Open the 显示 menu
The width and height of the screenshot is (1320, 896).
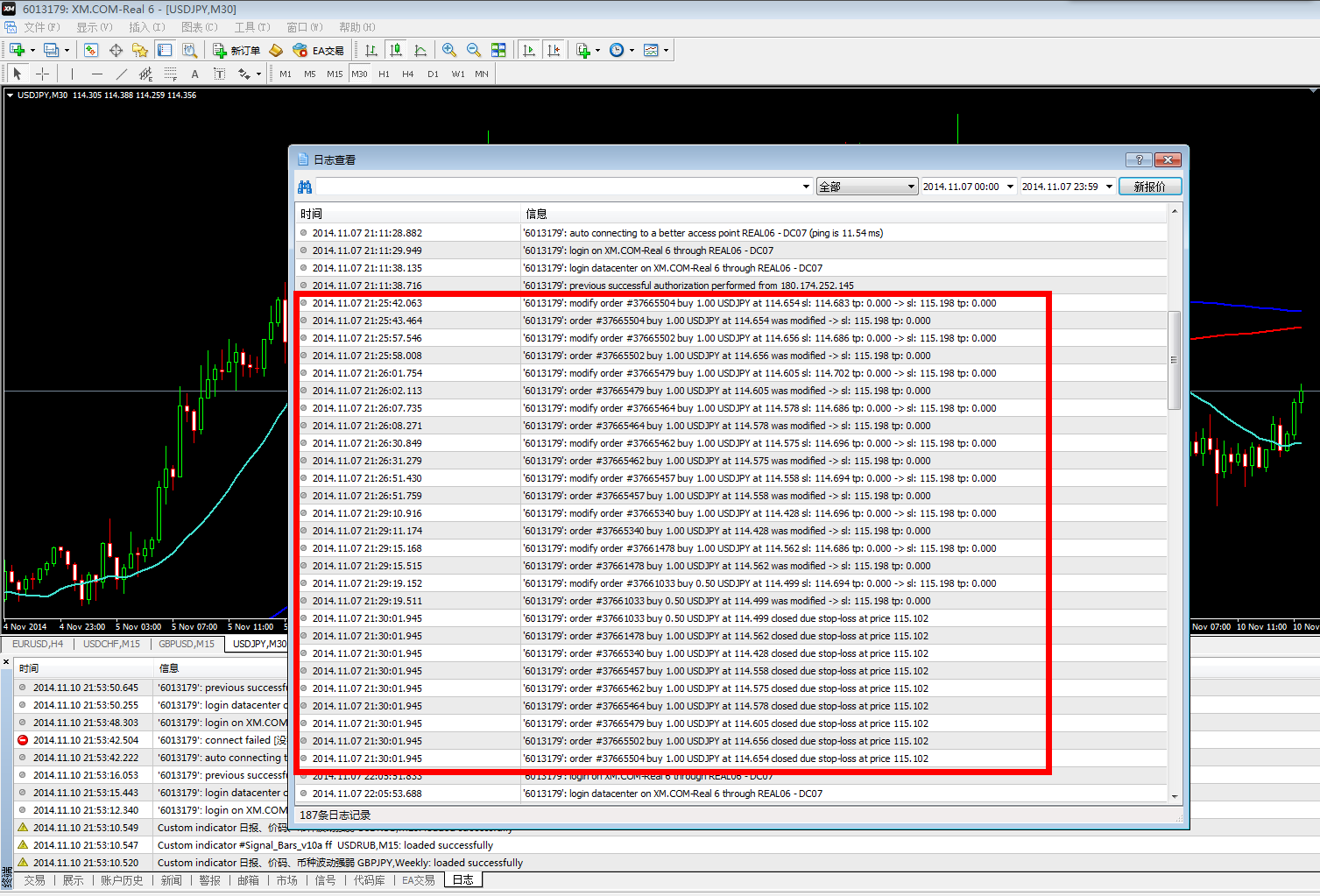coord(95,27)
